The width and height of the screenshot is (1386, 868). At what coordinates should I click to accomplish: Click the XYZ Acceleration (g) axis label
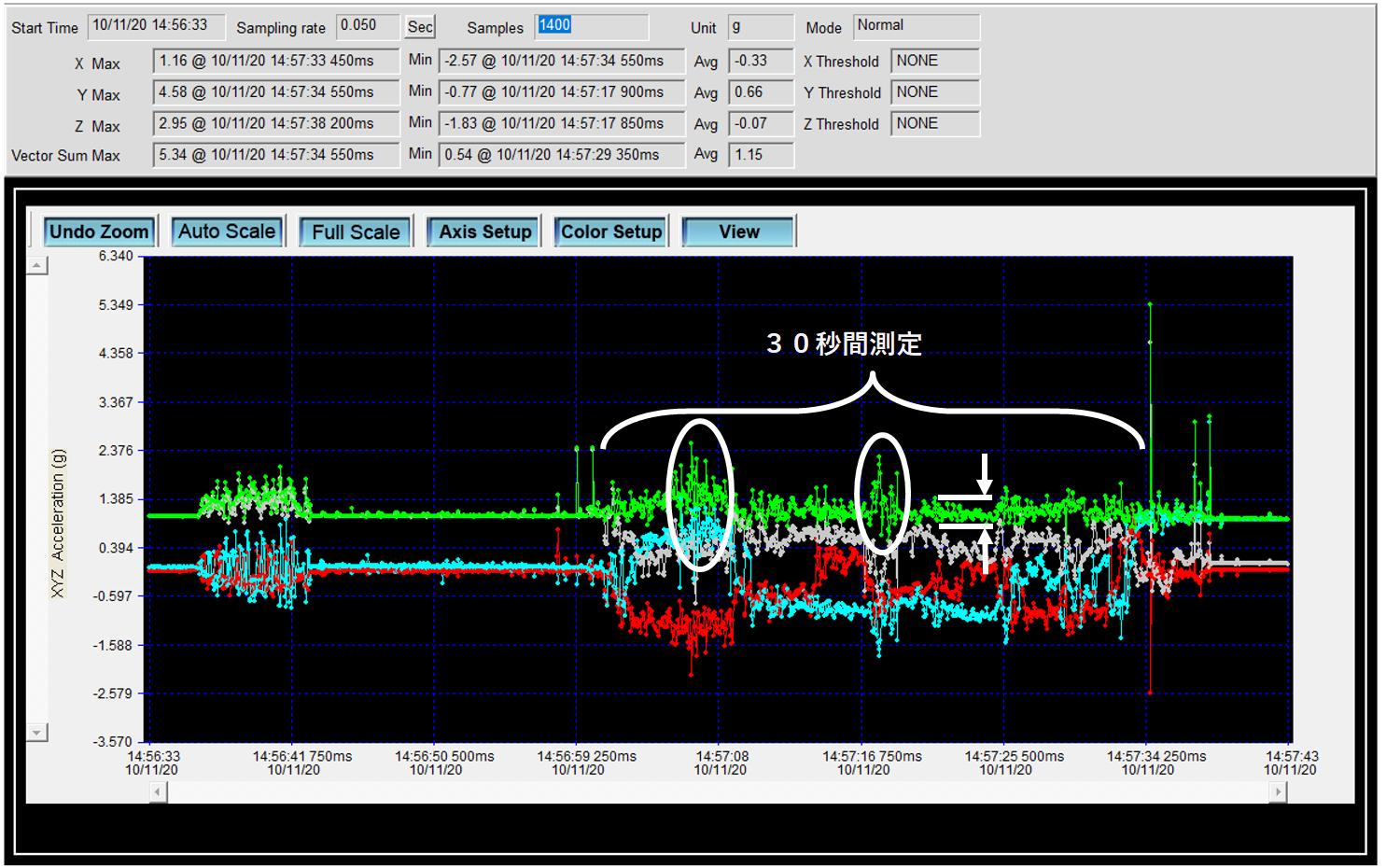coord(58,524)
